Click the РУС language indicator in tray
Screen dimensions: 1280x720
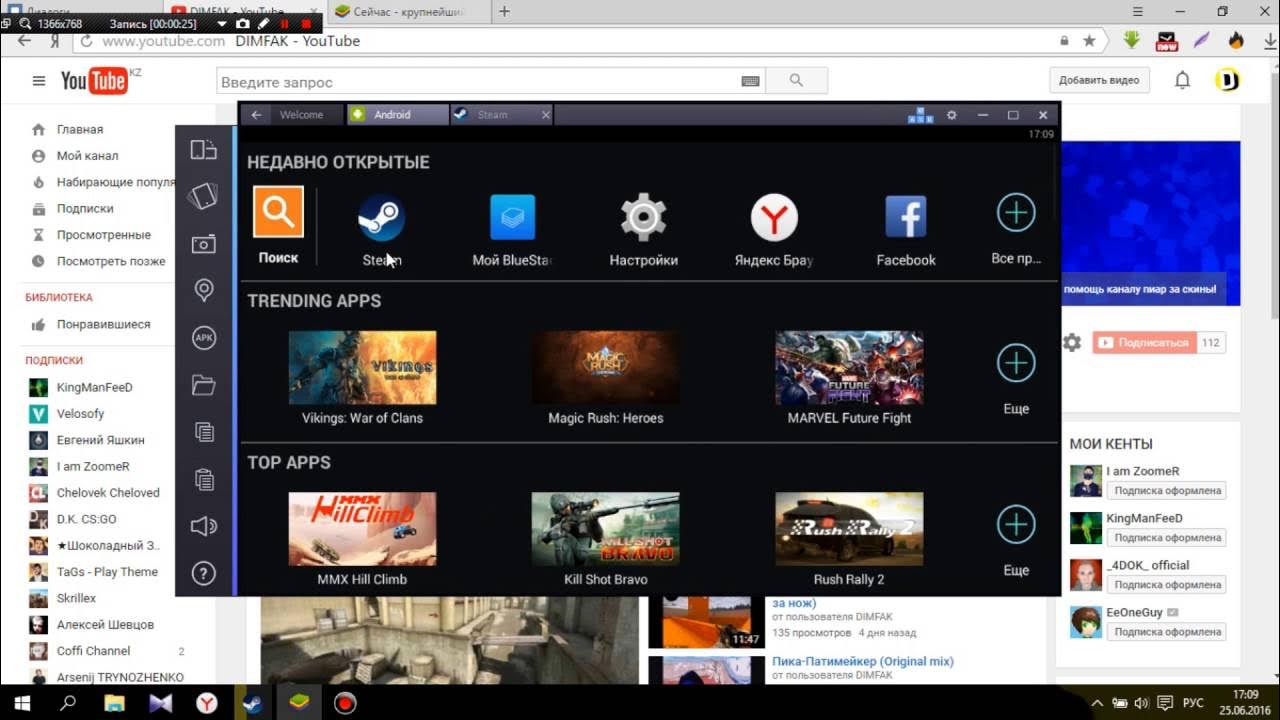[1193, 703]
